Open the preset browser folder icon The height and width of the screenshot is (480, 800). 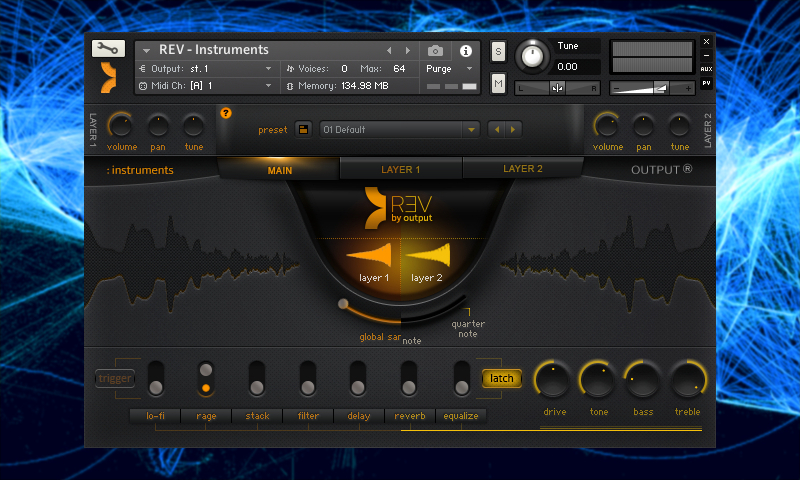coord(303,130)
